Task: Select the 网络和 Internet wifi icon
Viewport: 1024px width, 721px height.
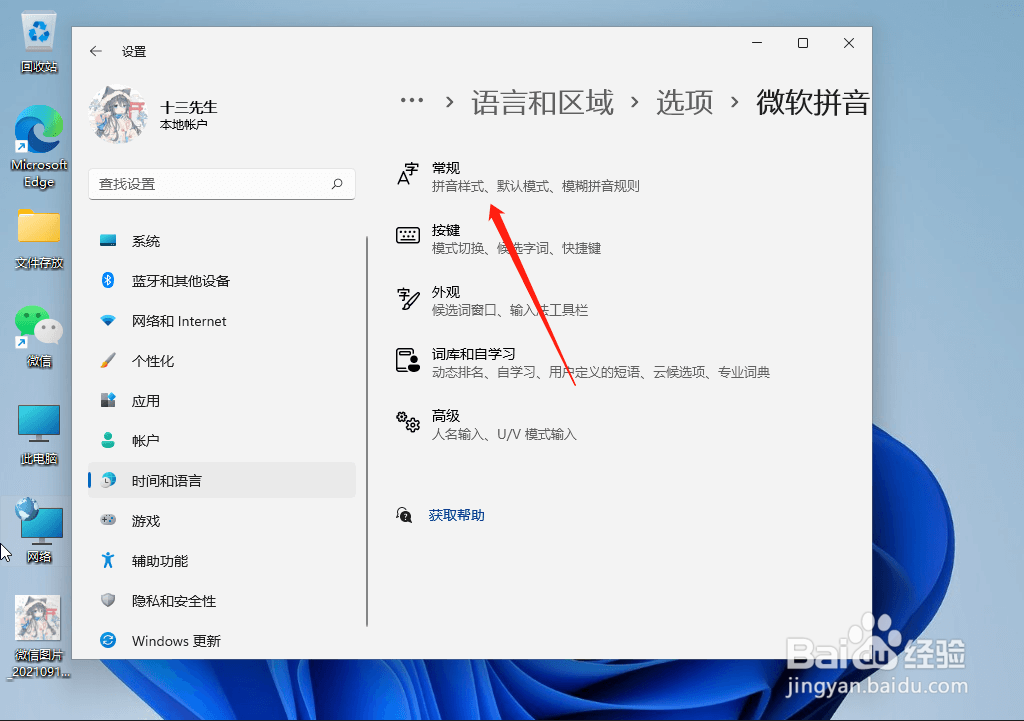Action: tap(108, 321)
